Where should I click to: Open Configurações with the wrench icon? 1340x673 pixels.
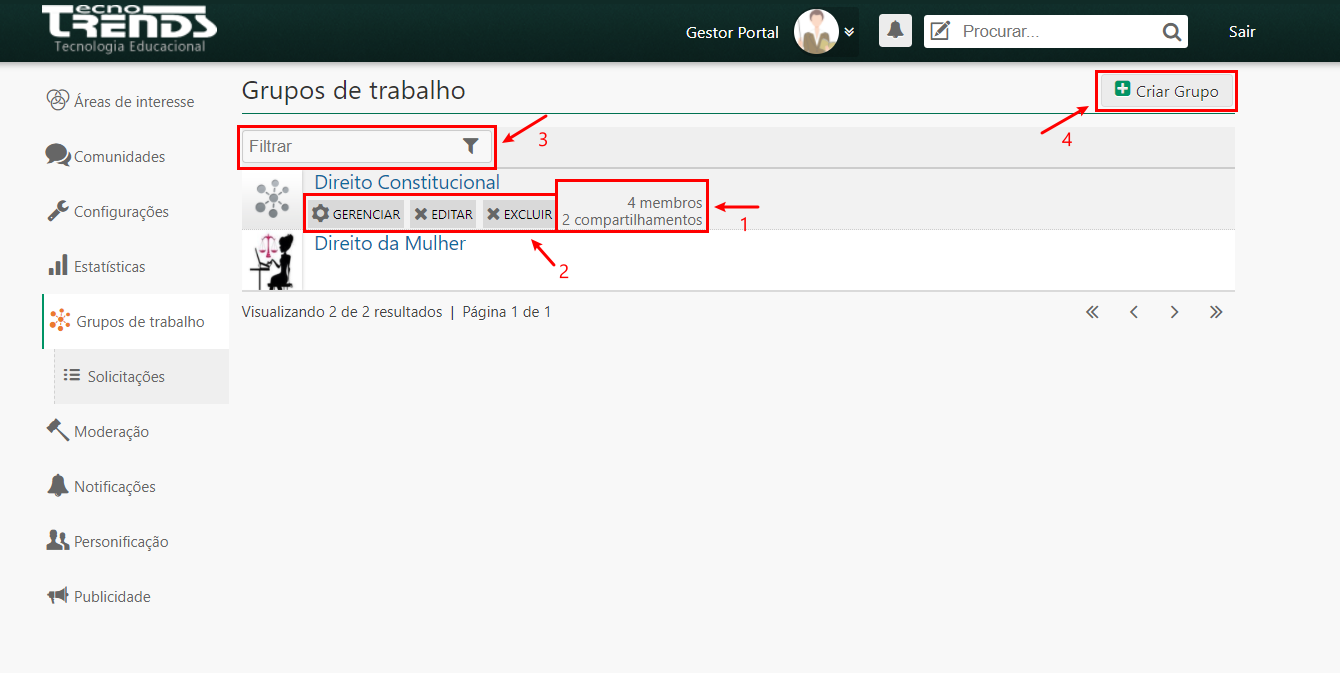(54, 211)
